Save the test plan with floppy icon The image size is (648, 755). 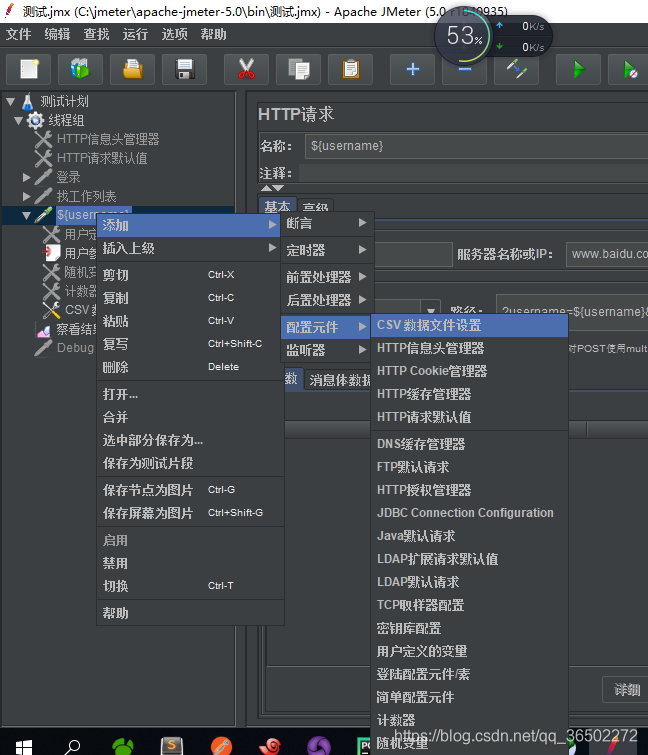click(184, 69)
